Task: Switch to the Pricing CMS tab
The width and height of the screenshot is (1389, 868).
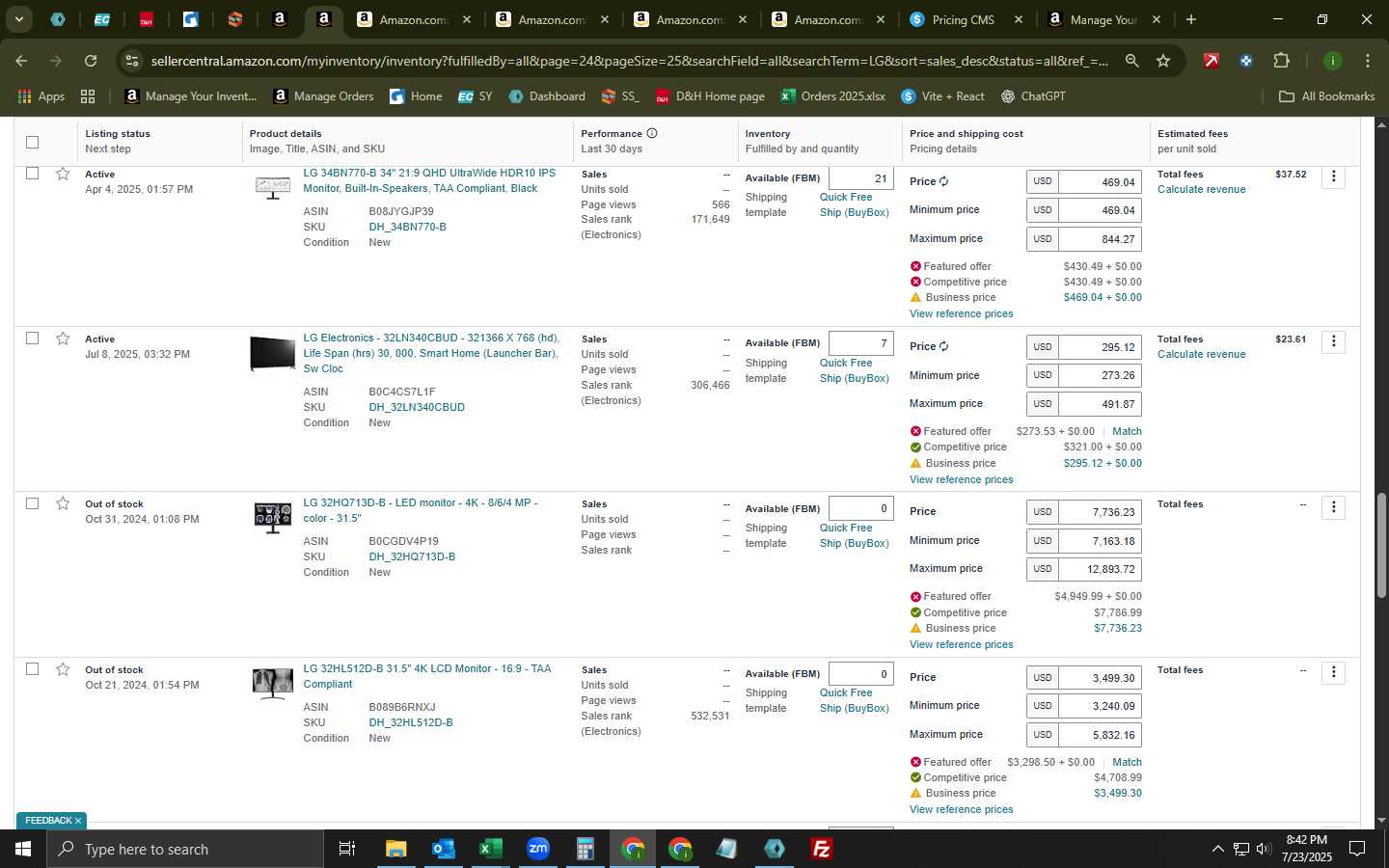Action: [964, 19]
